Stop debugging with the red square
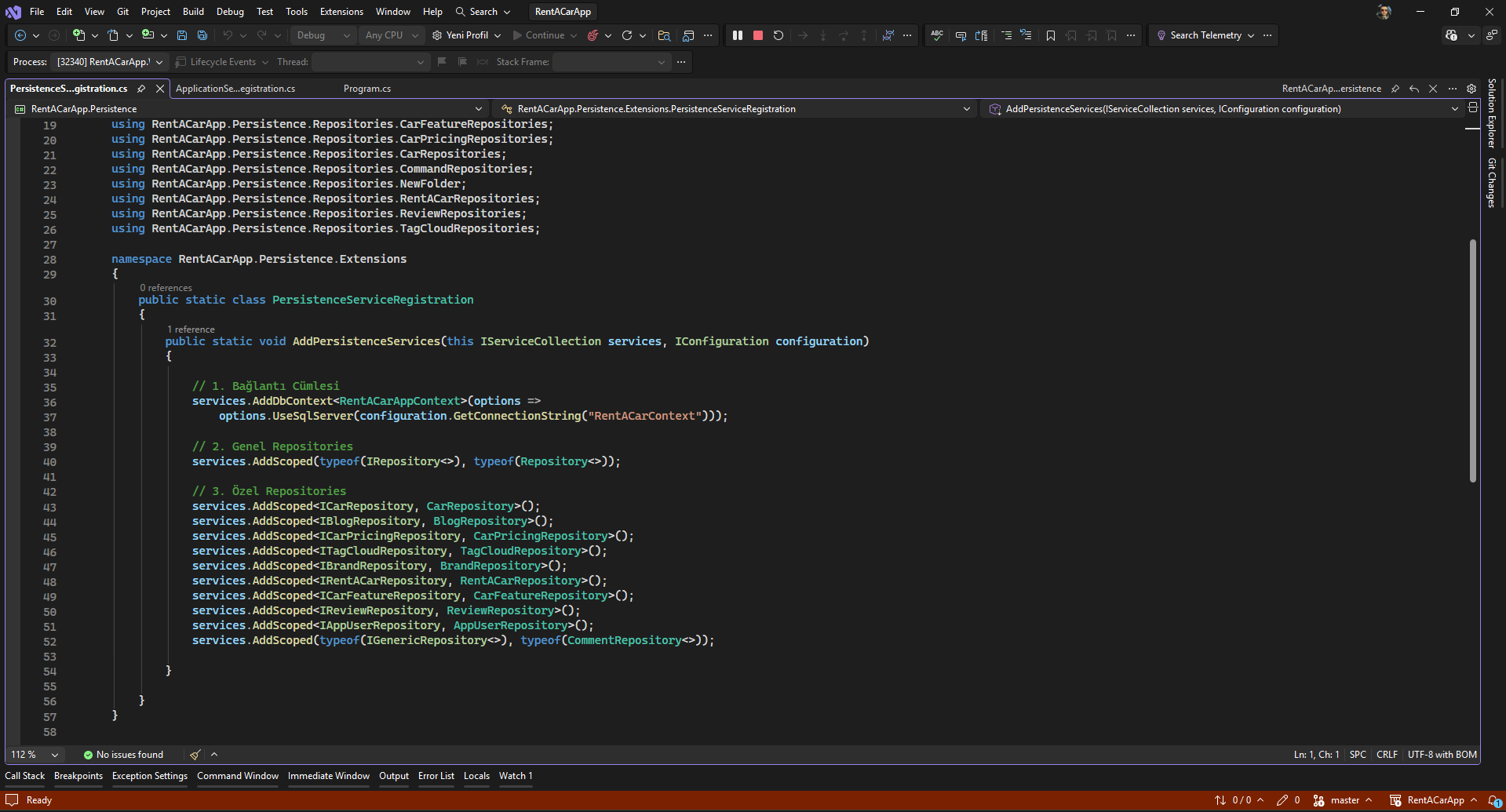 758,35
